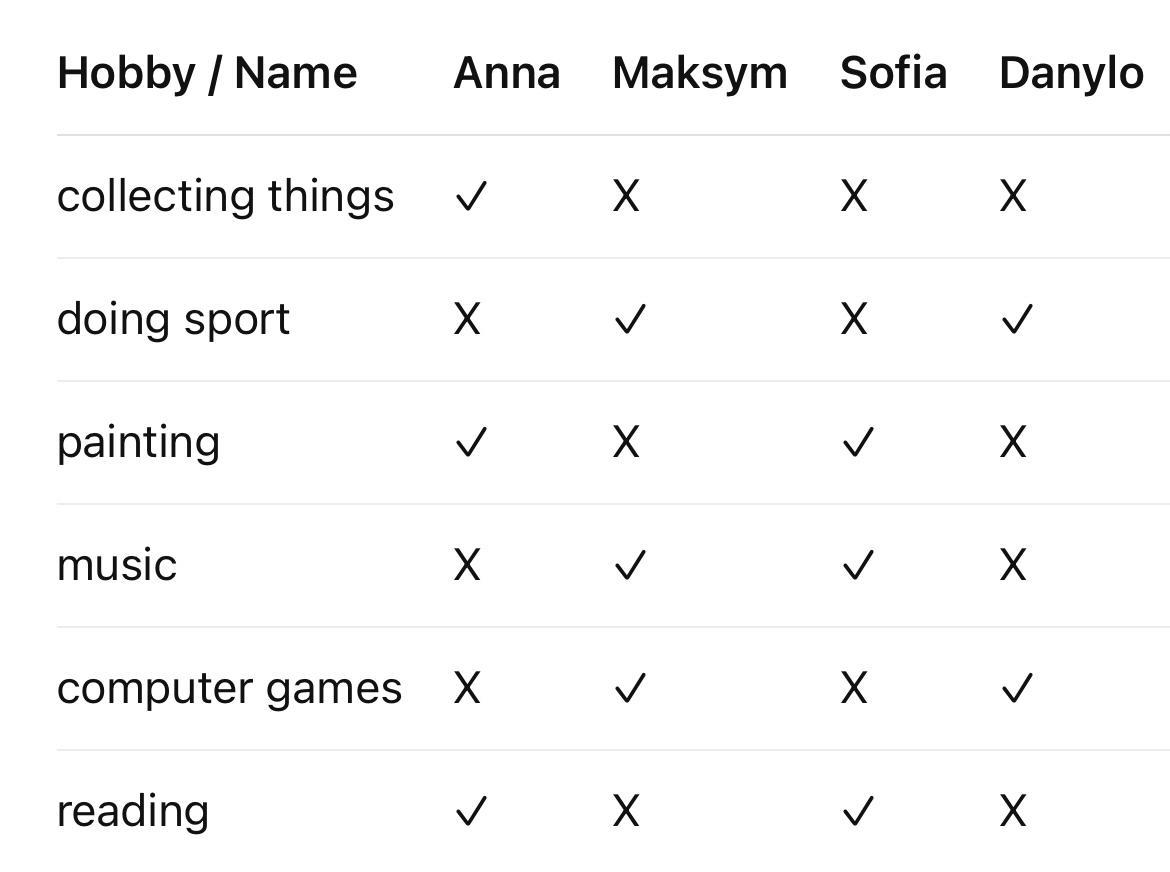Click Sofia's X for computer games
The height and width of the screenshot is (872, 1170).
853,689
